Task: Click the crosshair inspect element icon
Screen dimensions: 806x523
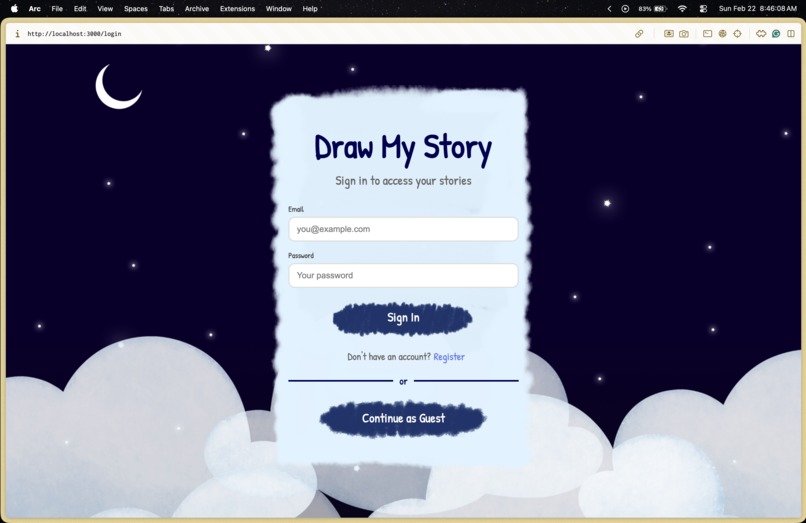Action: tap(737, 33)
